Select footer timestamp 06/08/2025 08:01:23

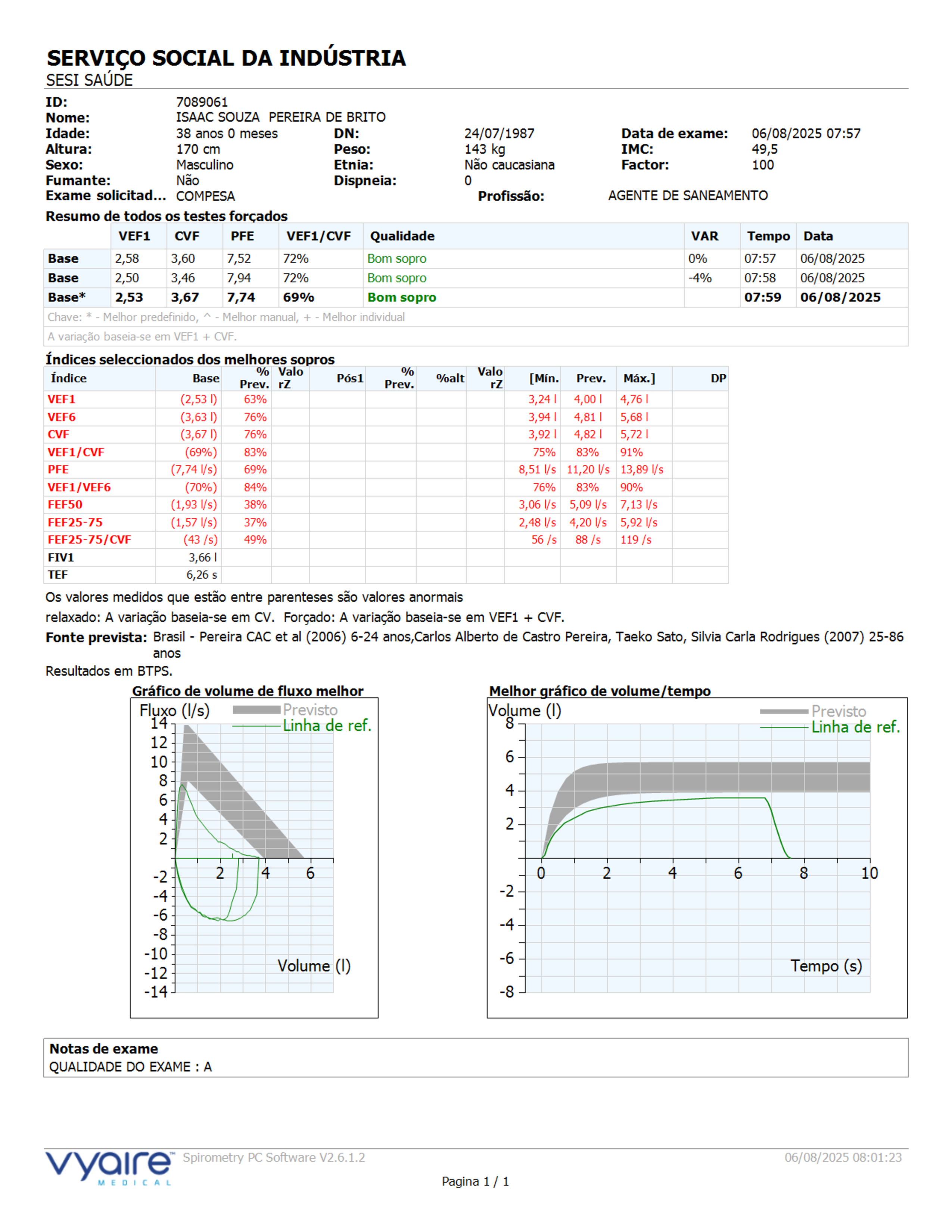click(x=843, y=1158)
